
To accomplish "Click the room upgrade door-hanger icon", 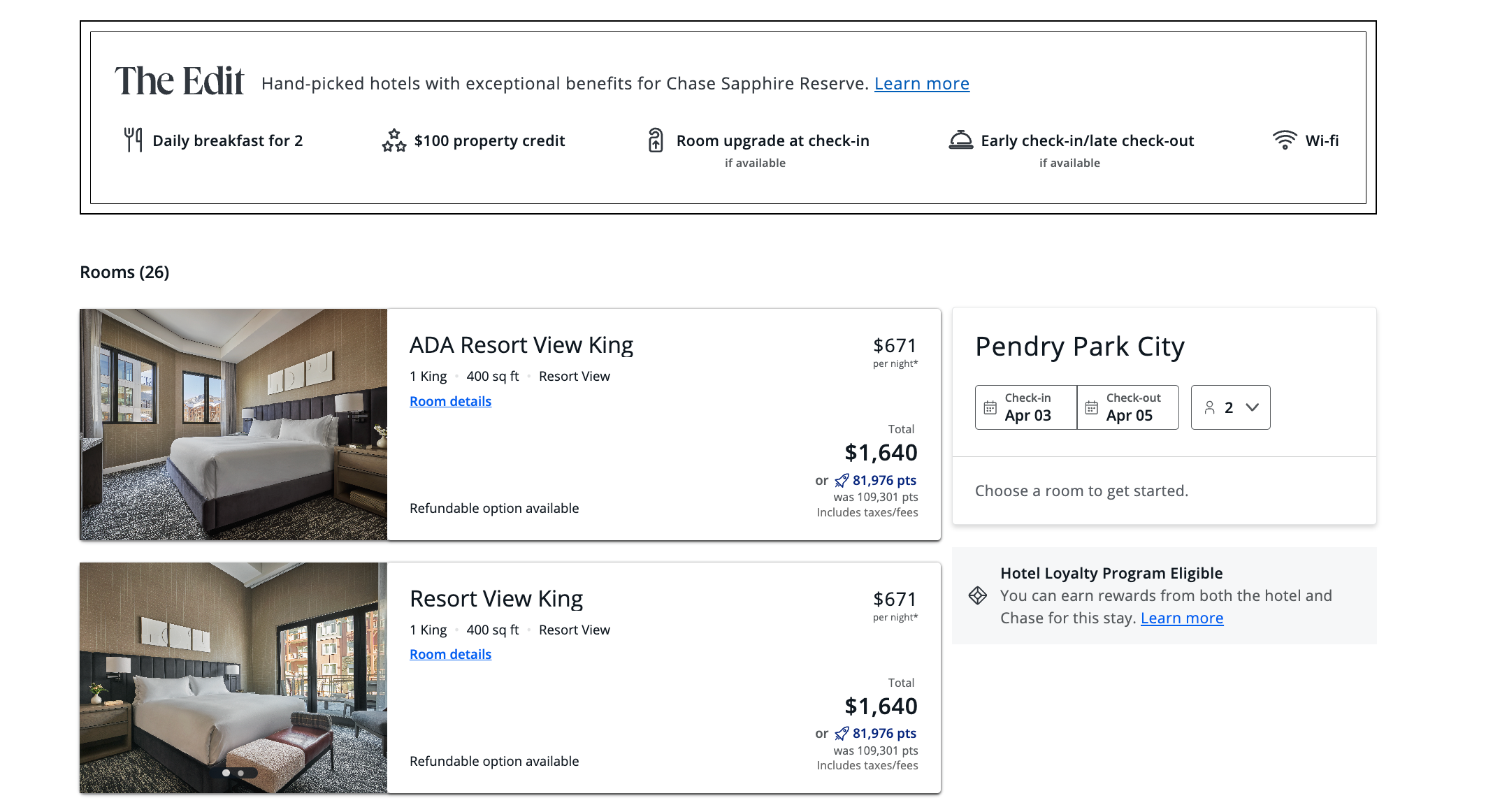I will click(x=656, y=140).
